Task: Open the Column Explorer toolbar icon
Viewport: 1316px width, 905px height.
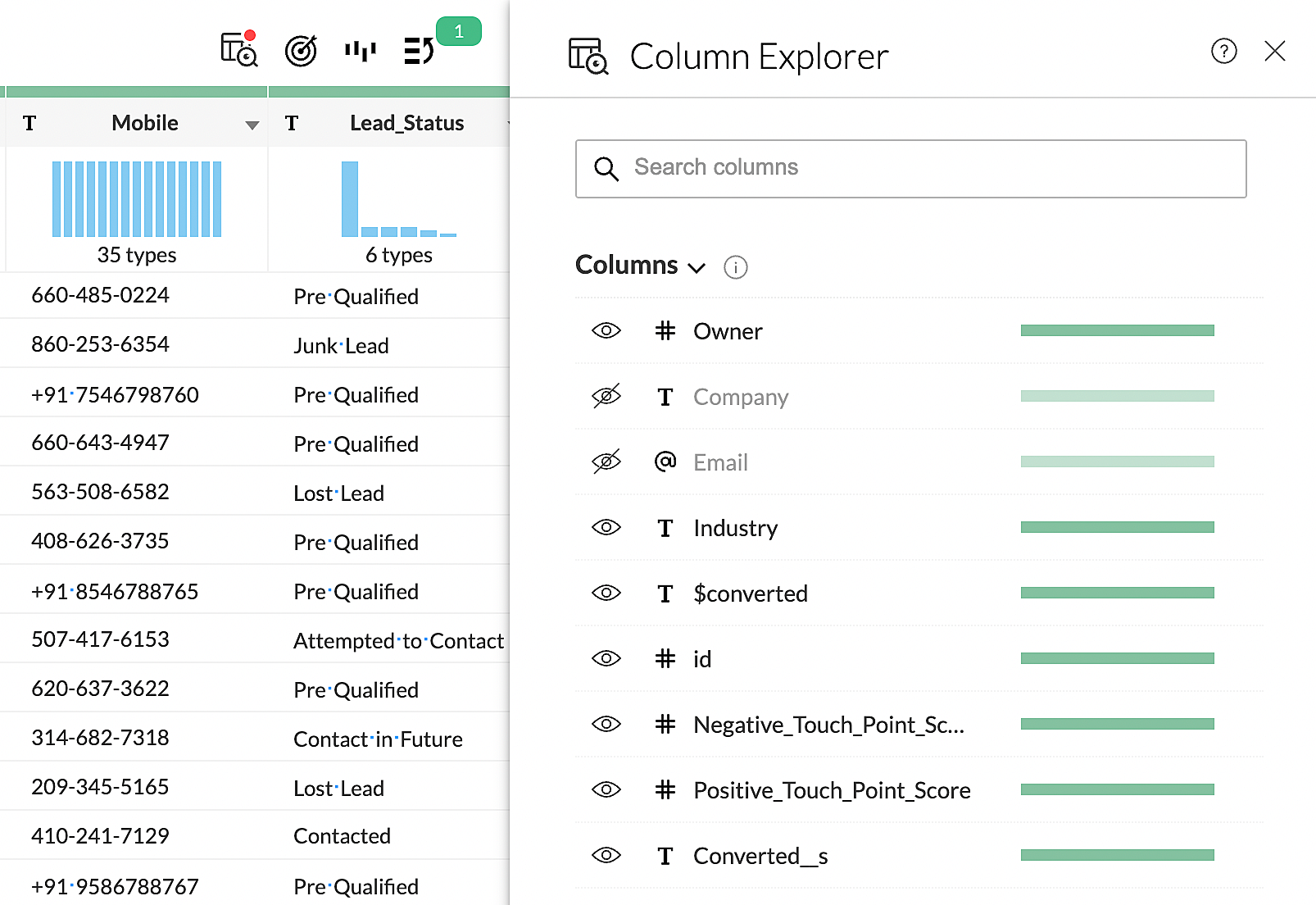Action: tap(238, 50)
